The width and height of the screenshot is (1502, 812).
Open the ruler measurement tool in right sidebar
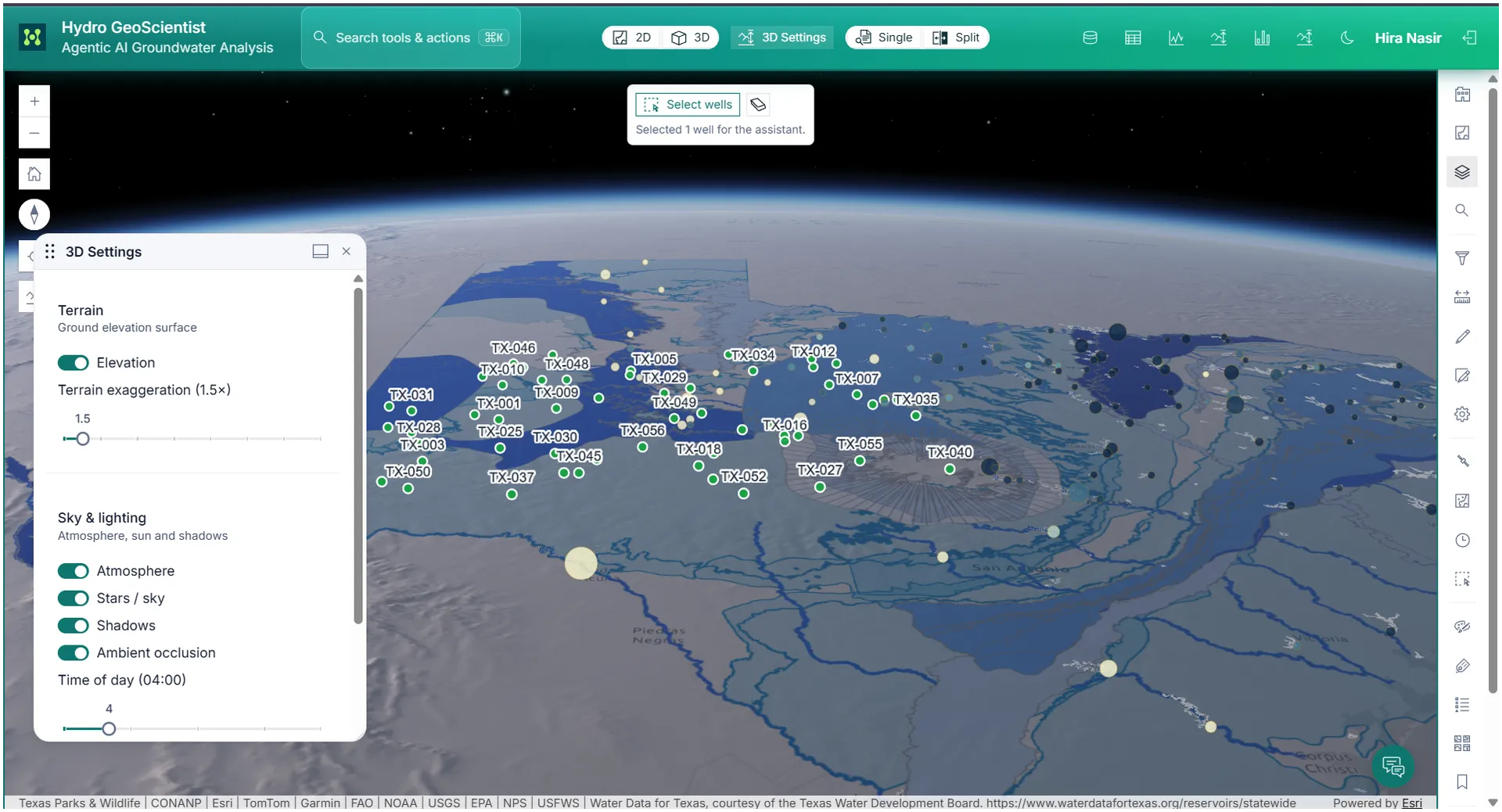click(x=1462, y=297)
